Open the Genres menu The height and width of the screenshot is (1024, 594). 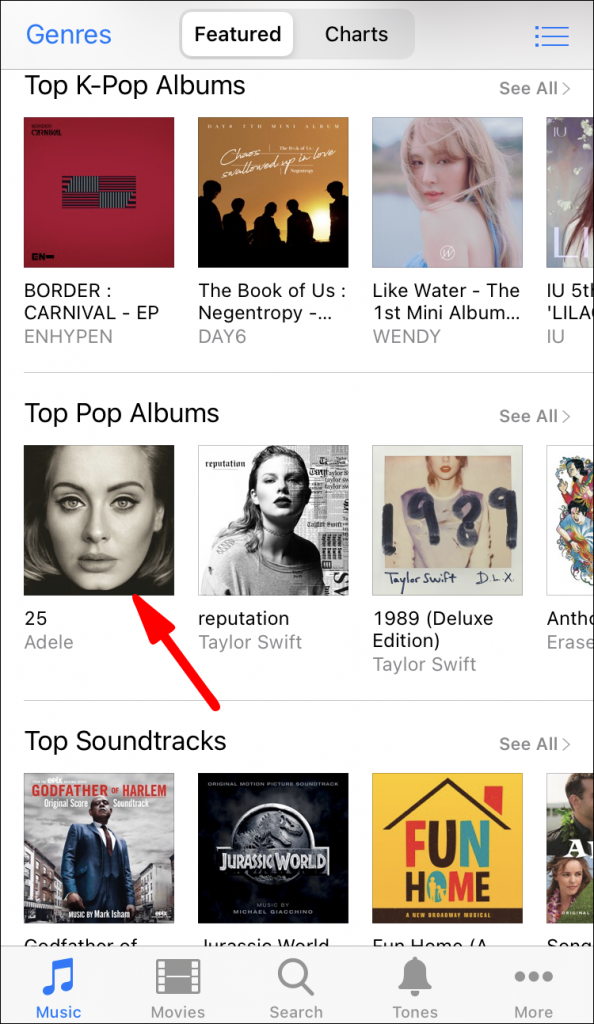point(68,34)
